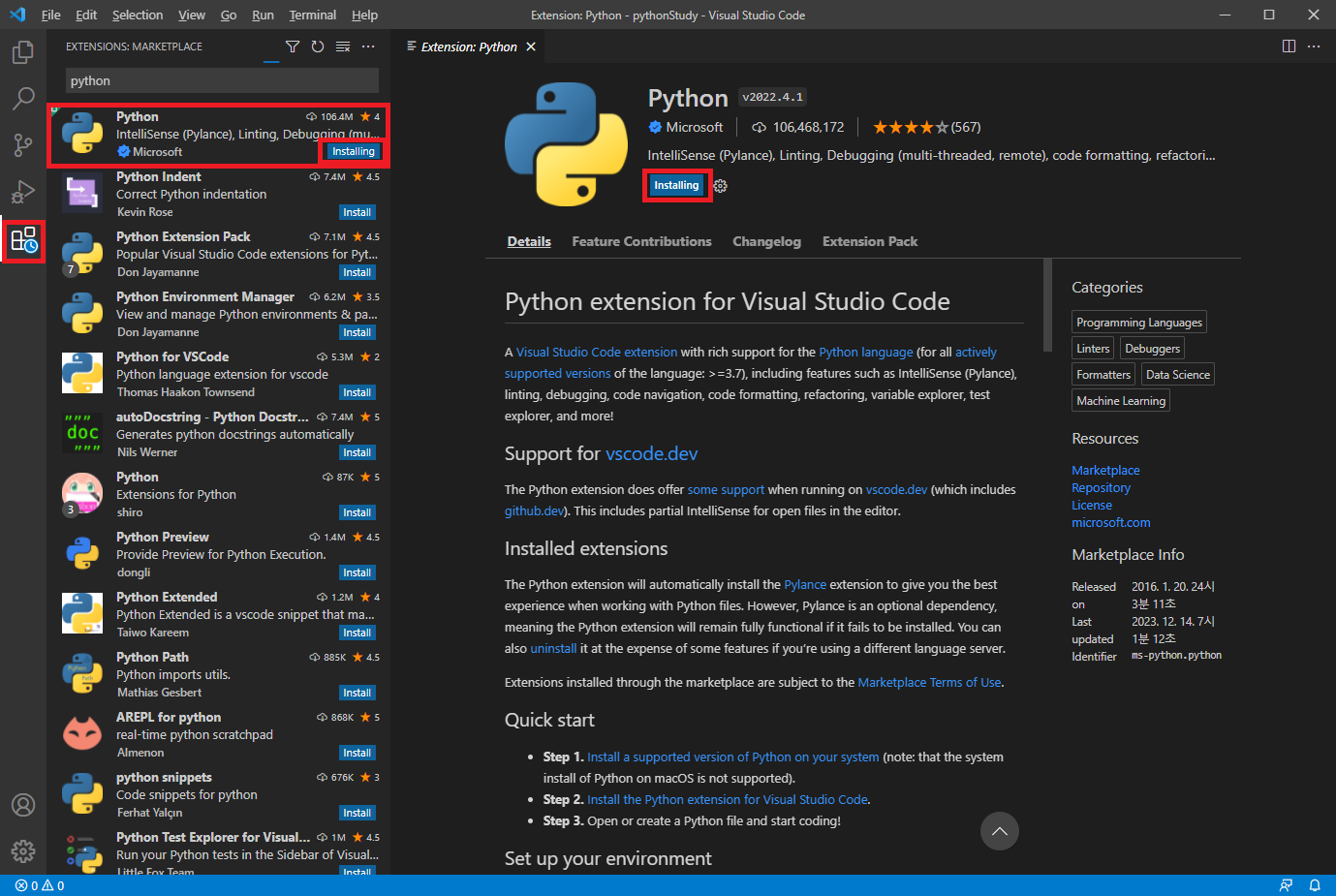Open the vscode.dev heading link
Image resolution: width=1336 pixels, height=896 pixels.
[x=651, y=453]
